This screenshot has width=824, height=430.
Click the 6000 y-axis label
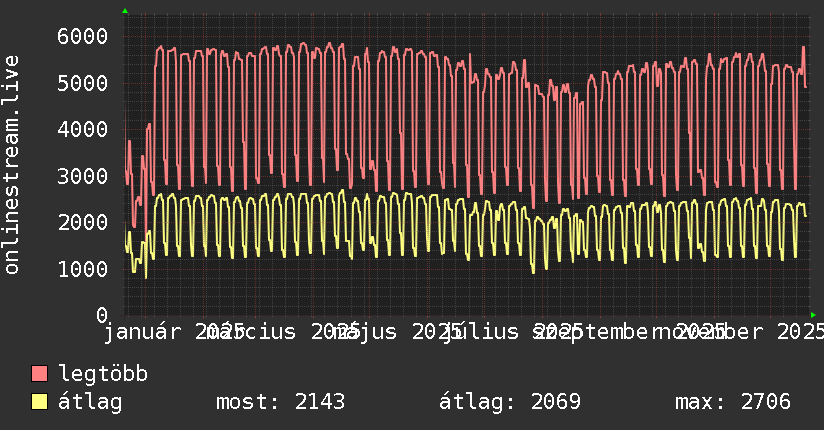[x=83, y=37]
